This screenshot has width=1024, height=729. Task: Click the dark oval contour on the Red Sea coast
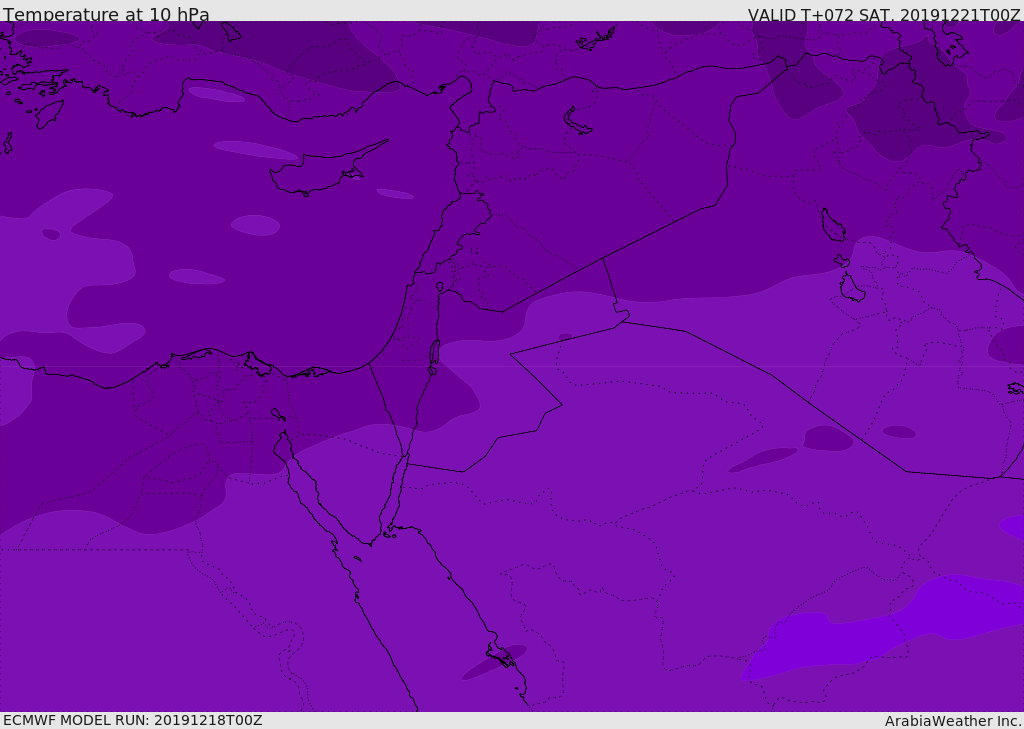pyautogui.click(x=494, y=662)
